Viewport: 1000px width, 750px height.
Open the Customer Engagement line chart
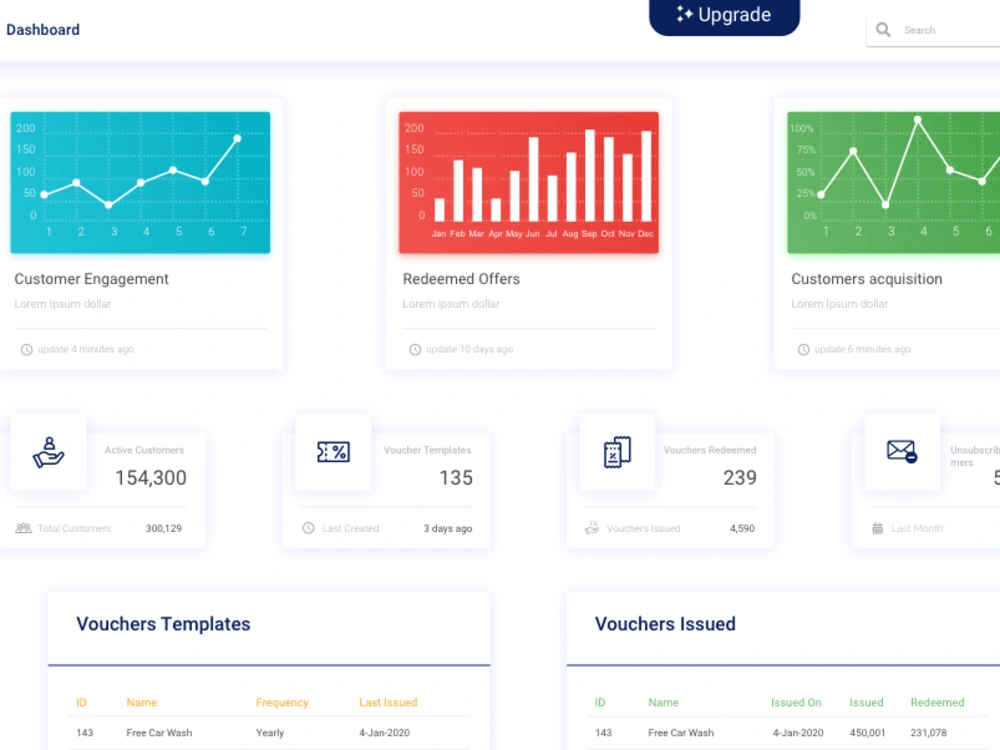tap(140, 182)
